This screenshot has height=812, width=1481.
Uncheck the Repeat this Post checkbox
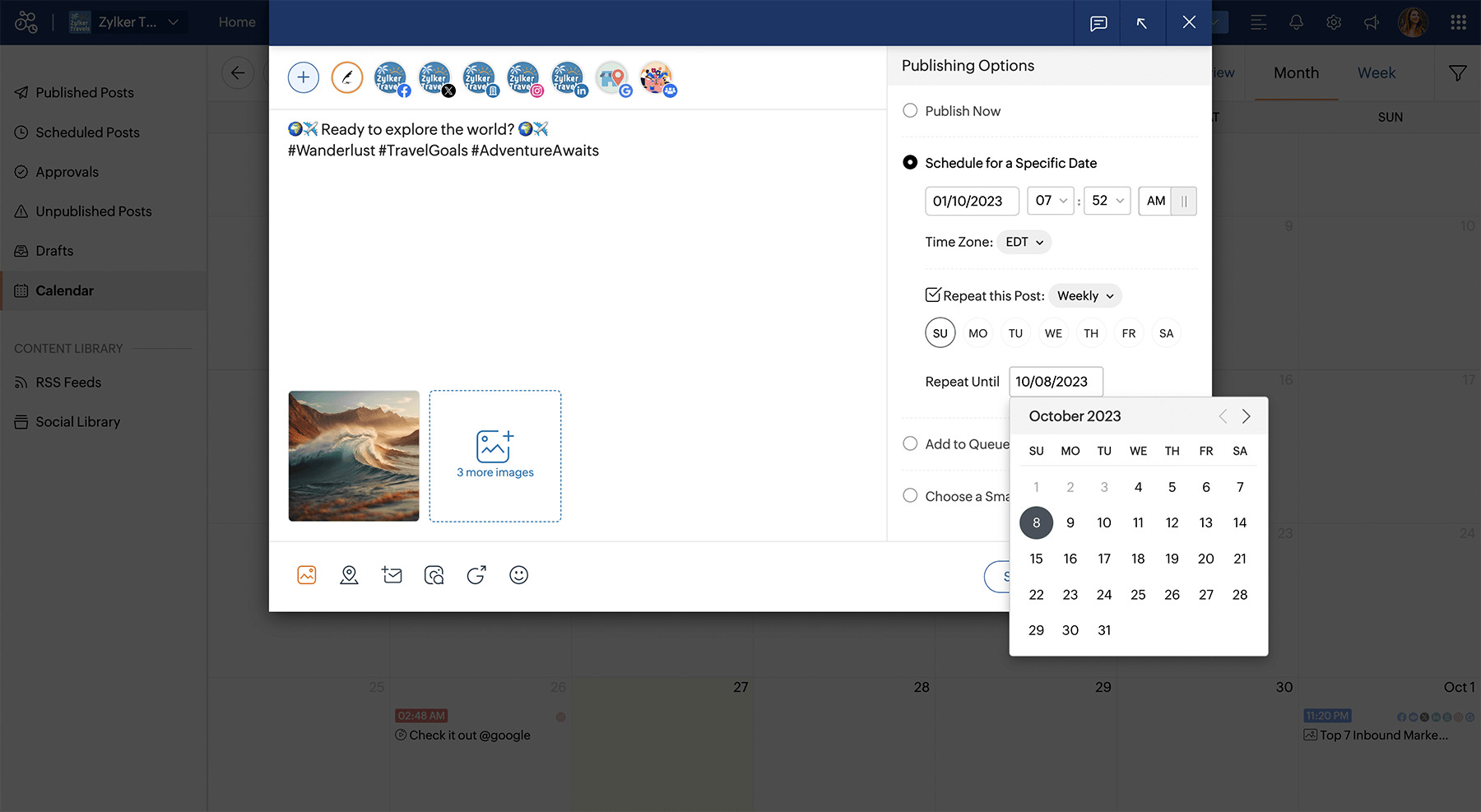click(933, 295)
